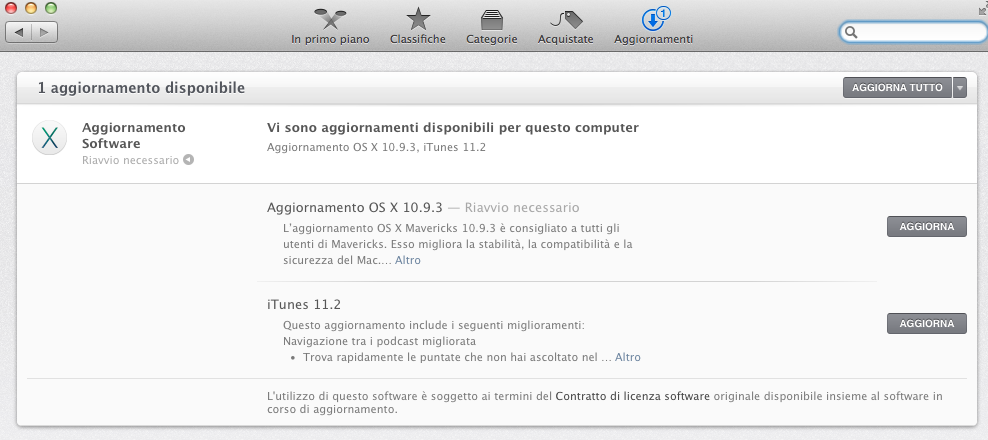This screenshot has height=440, width=988.
Task: Click the 'Vi sono aggiornamenti disponibili' heading
Action: 452,128
